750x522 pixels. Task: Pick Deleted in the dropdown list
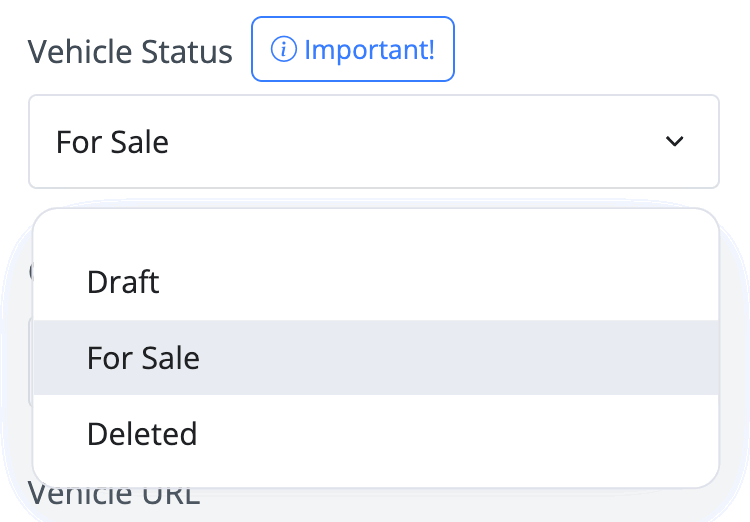[x=376, y=433]
